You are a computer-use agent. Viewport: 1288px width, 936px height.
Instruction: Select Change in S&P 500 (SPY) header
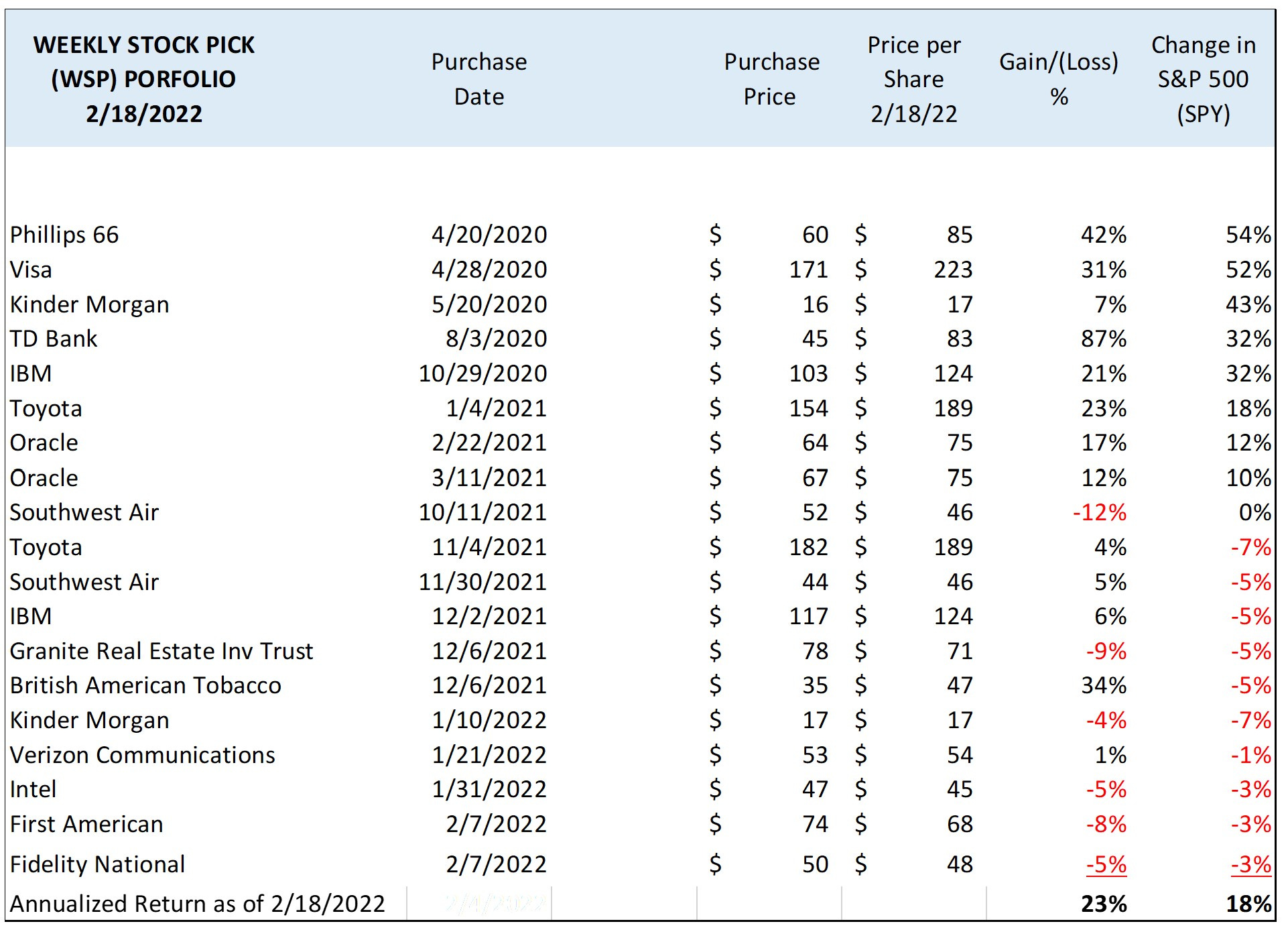click(1204, 79)
